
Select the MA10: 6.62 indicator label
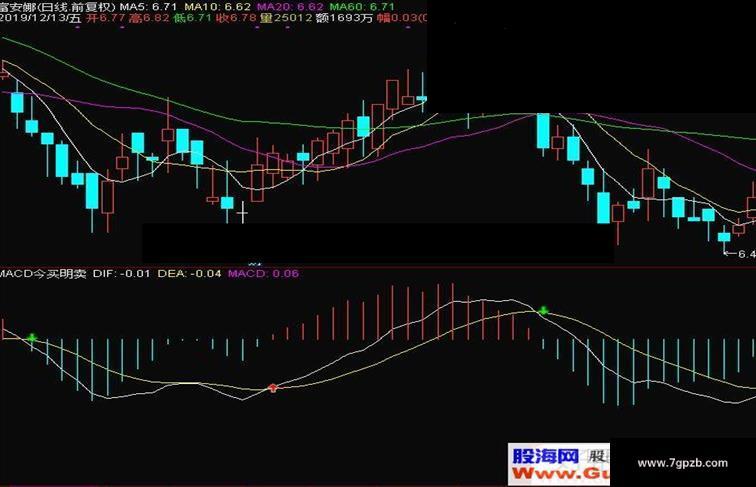coord(217,7)
